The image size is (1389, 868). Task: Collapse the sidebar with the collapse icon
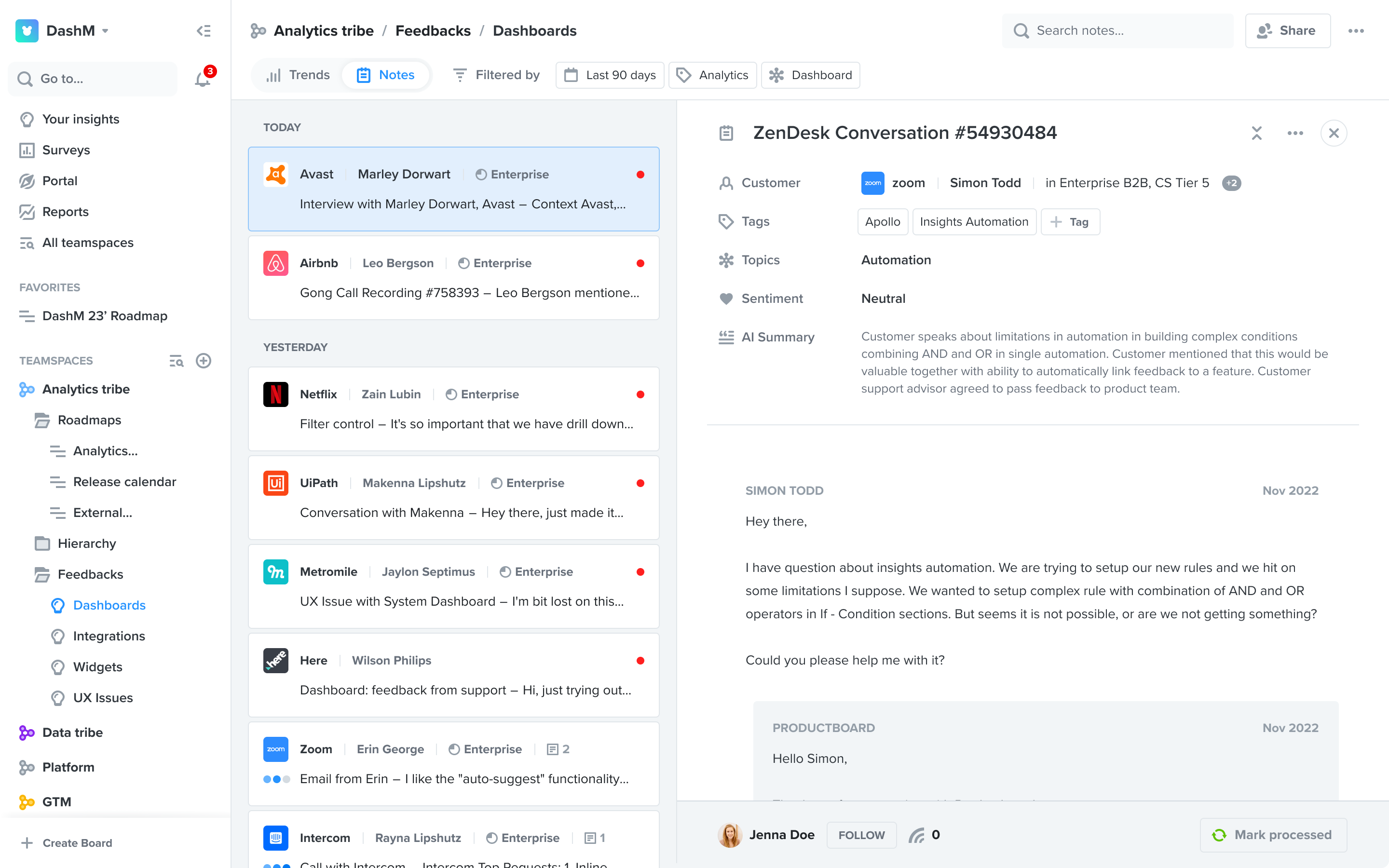point(204,30)
